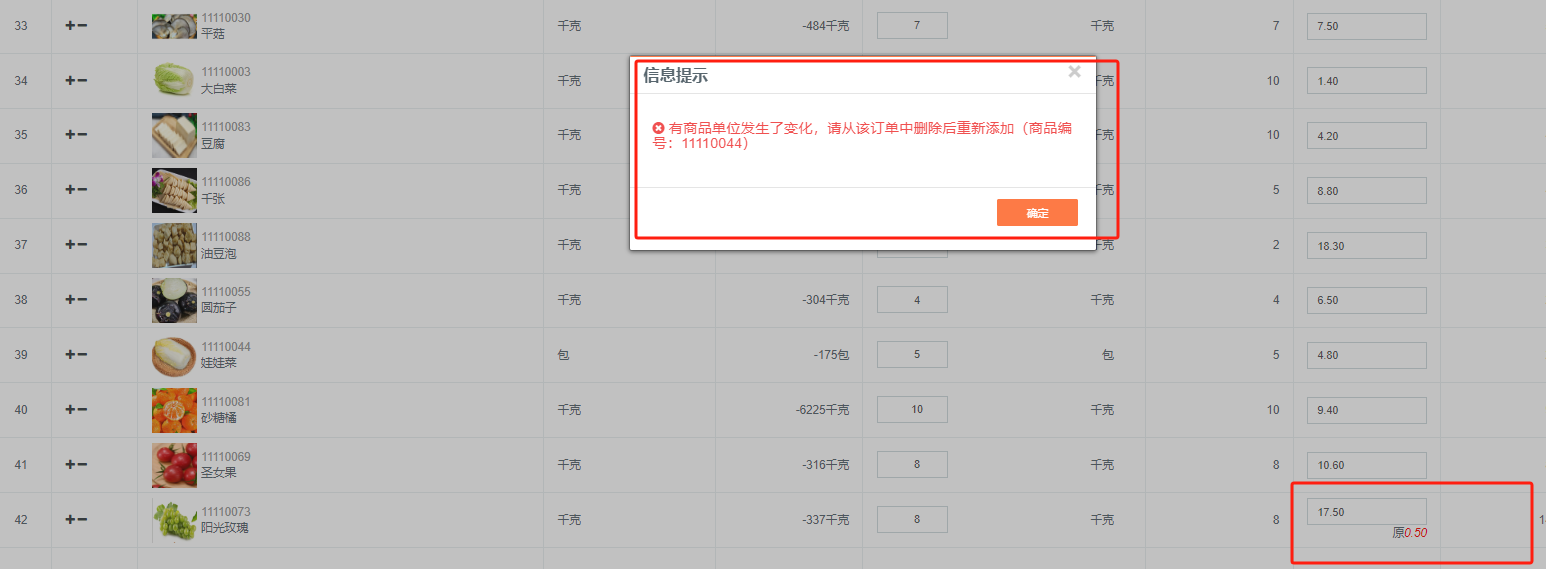Edit the 7.50 price field for 平菇
The height and width of the screenshot is (569, 1546).
pos(1366,26)
